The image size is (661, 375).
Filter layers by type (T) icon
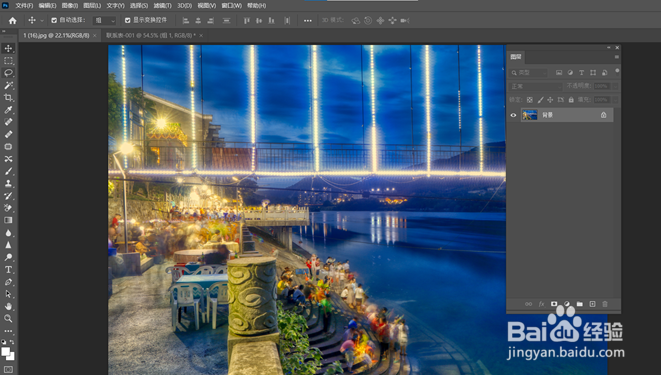582,72
